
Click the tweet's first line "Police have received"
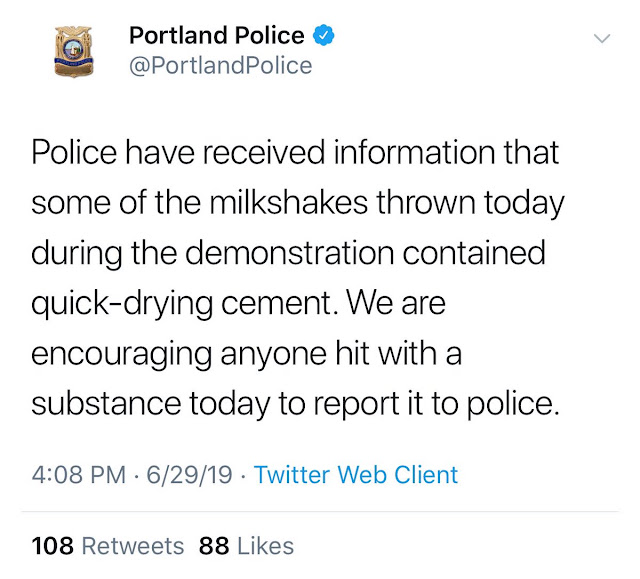click(x=178, y=153)
